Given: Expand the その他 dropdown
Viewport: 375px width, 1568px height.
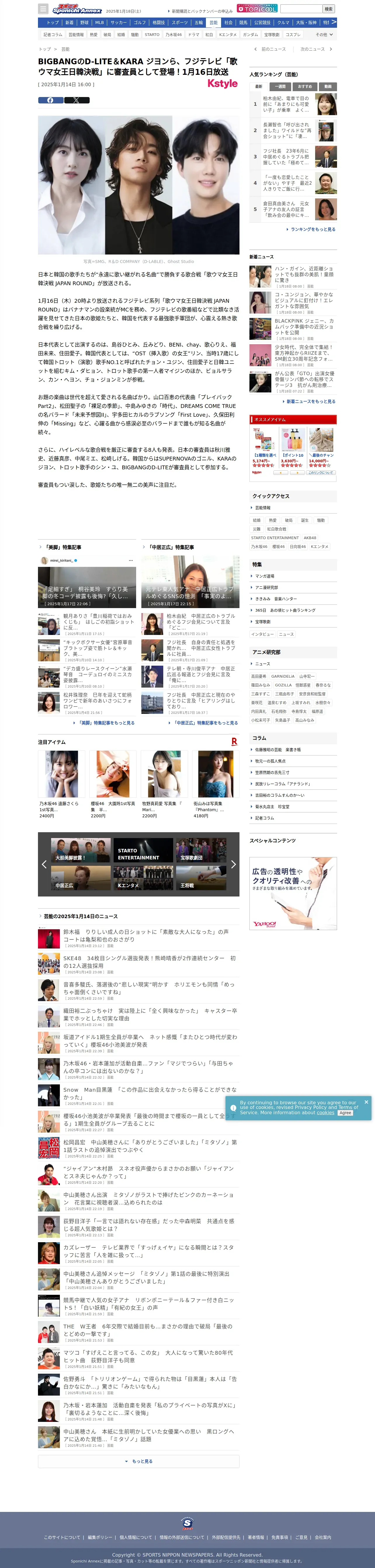Looking at the screenshot, I should coord(324,35).
